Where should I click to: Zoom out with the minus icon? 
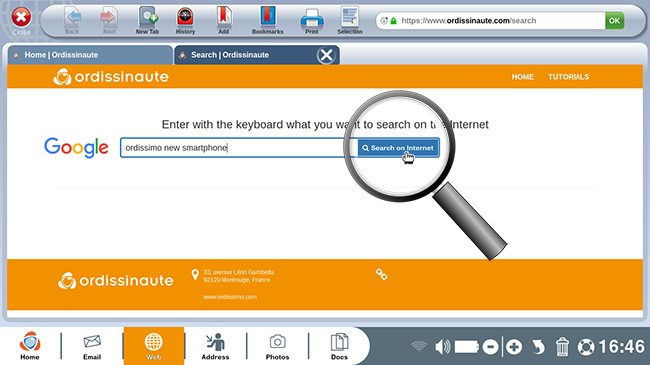(490, 347)
